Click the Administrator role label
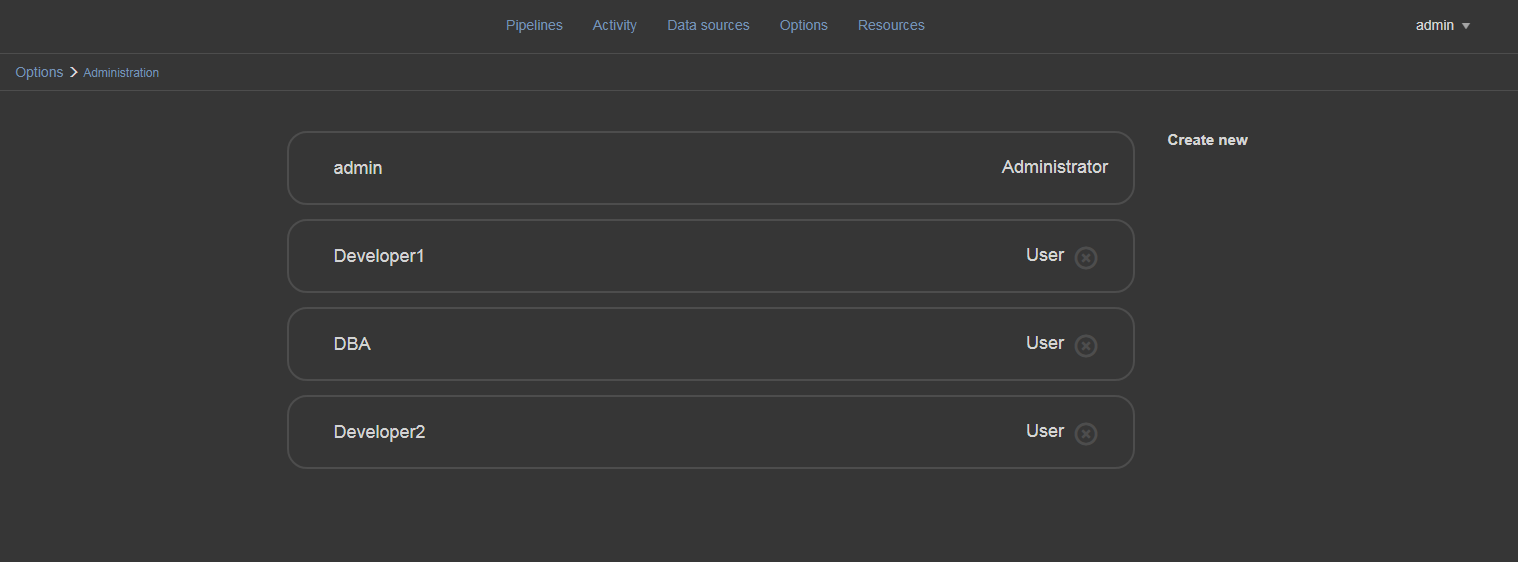 (1054, 167)
